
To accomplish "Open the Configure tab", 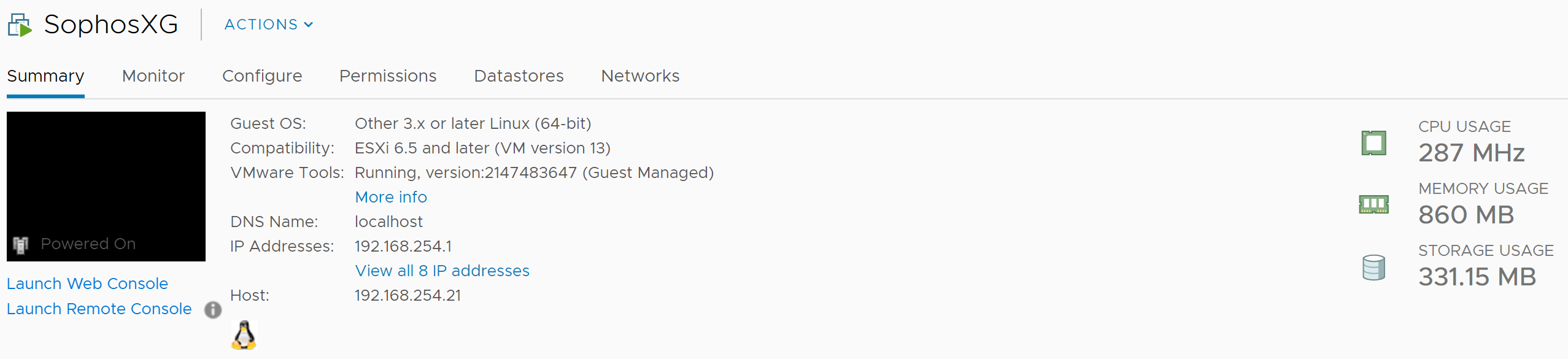I will pos(262,76).
